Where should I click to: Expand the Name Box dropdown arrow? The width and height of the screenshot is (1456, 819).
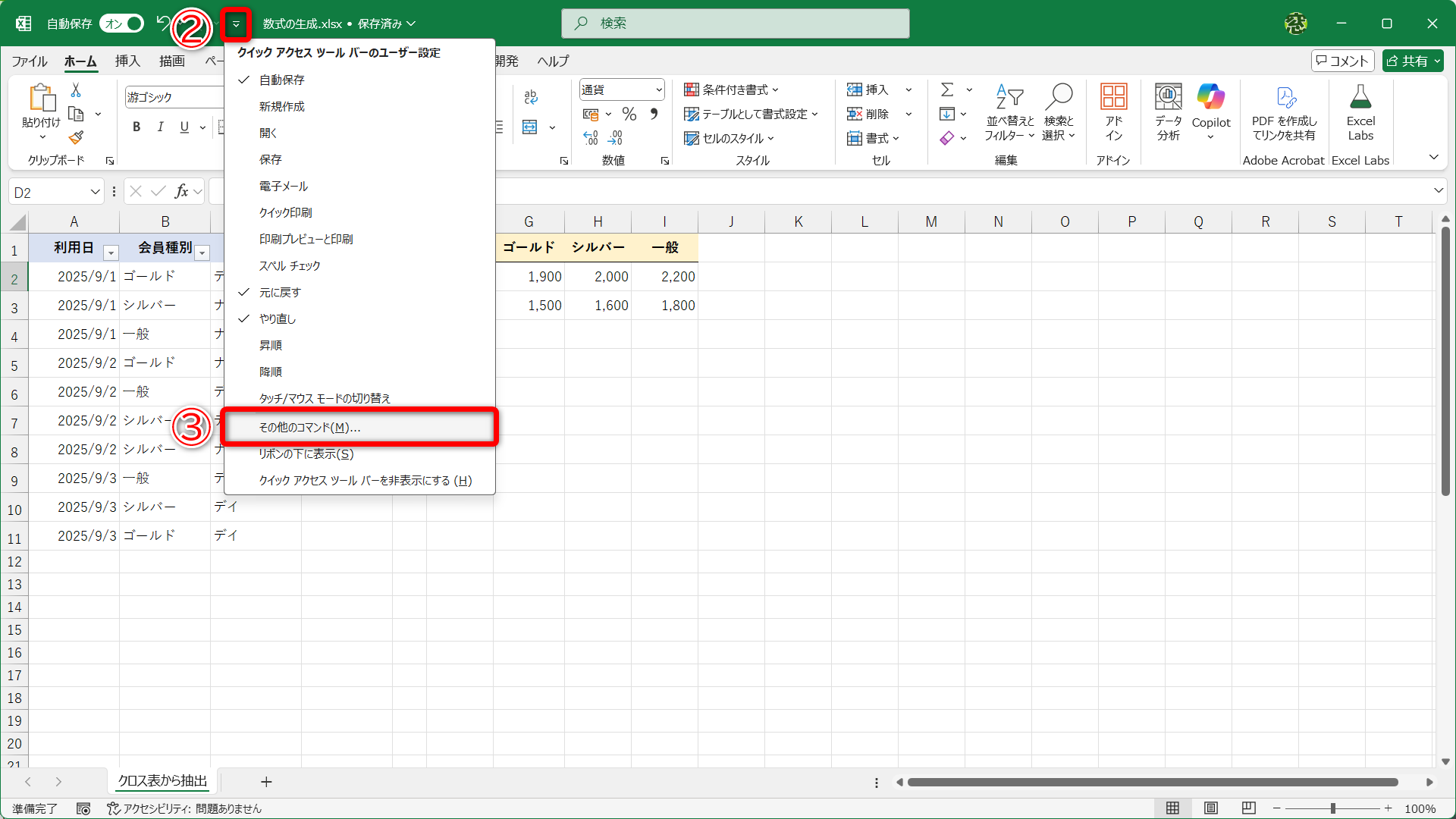pos(95,192)
